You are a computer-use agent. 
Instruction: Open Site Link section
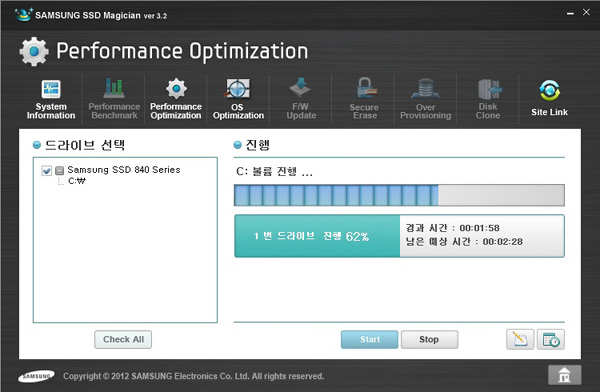point(549,98)
